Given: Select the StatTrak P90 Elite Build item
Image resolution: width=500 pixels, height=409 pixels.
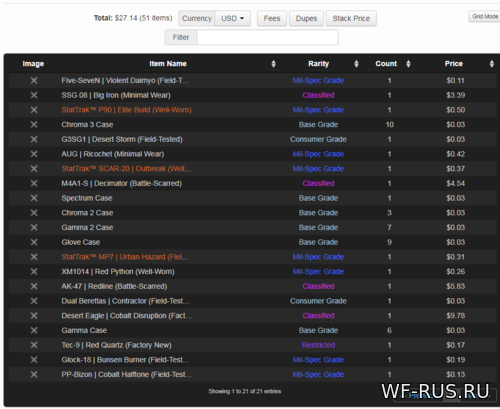Looking at the screenshot, I should [x=126, y=110].
